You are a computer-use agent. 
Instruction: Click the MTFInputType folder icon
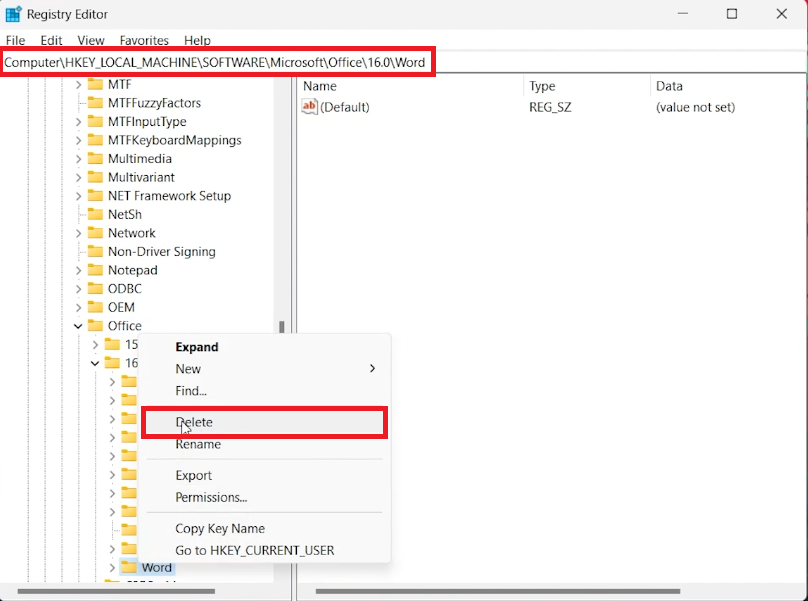95,121
